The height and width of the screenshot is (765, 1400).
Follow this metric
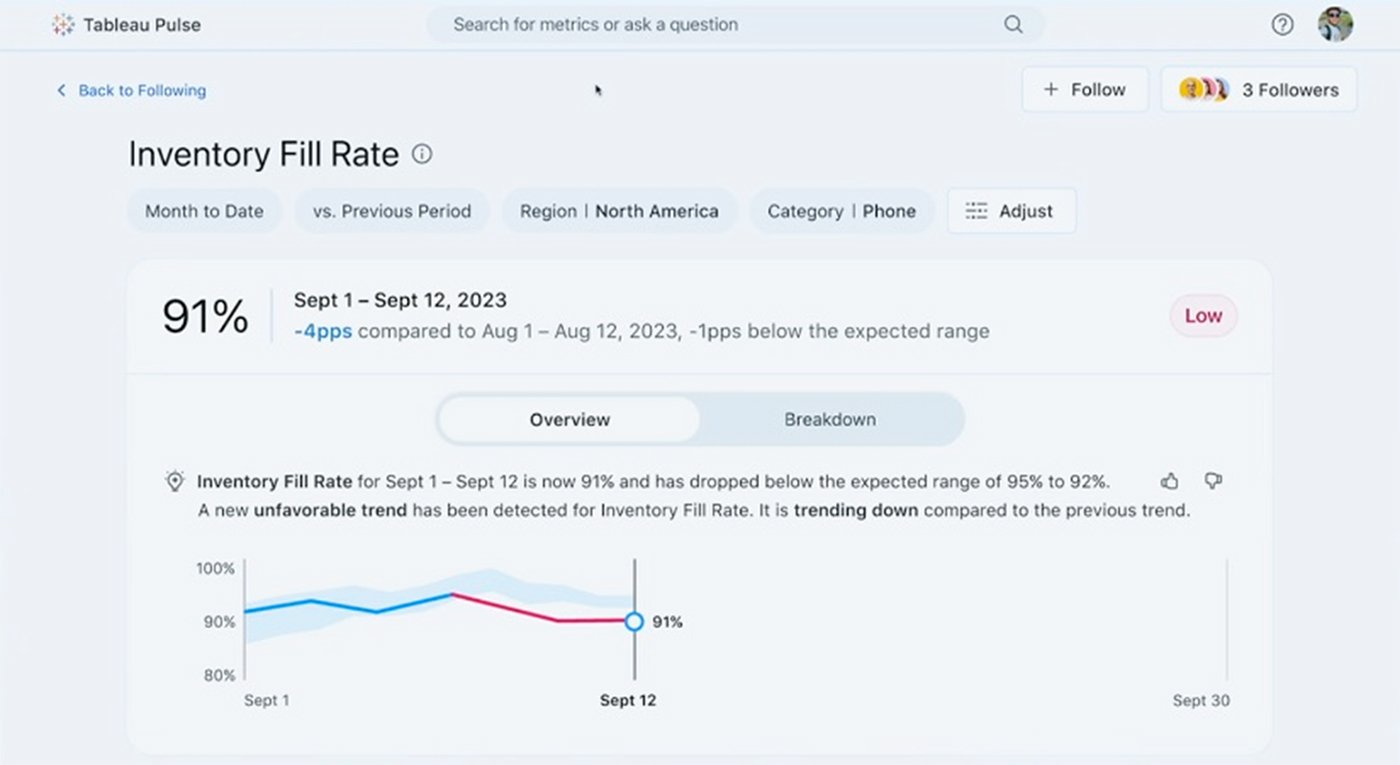pos(1084,89)
